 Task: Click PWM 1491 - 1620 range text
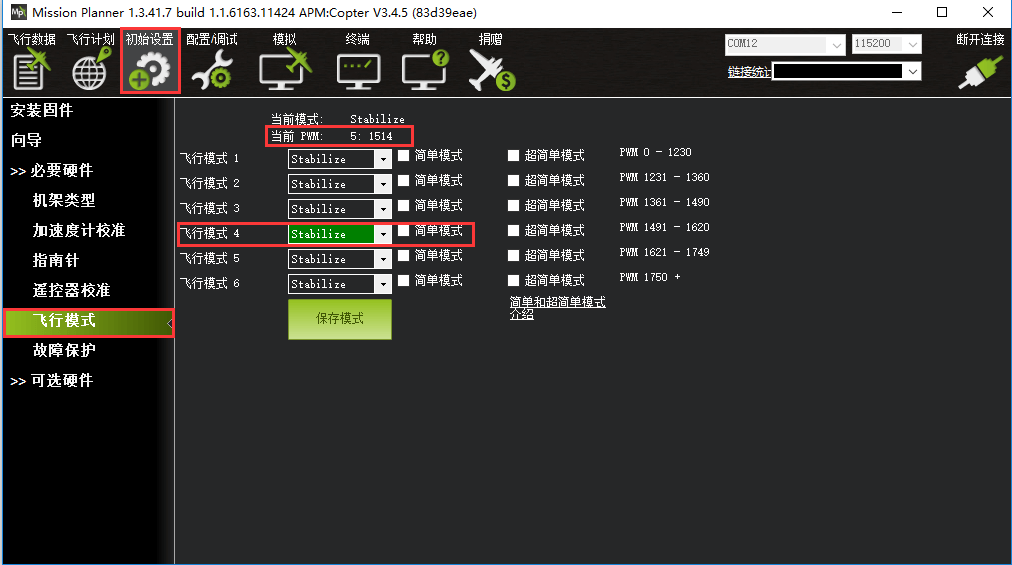tap(664, 227)
